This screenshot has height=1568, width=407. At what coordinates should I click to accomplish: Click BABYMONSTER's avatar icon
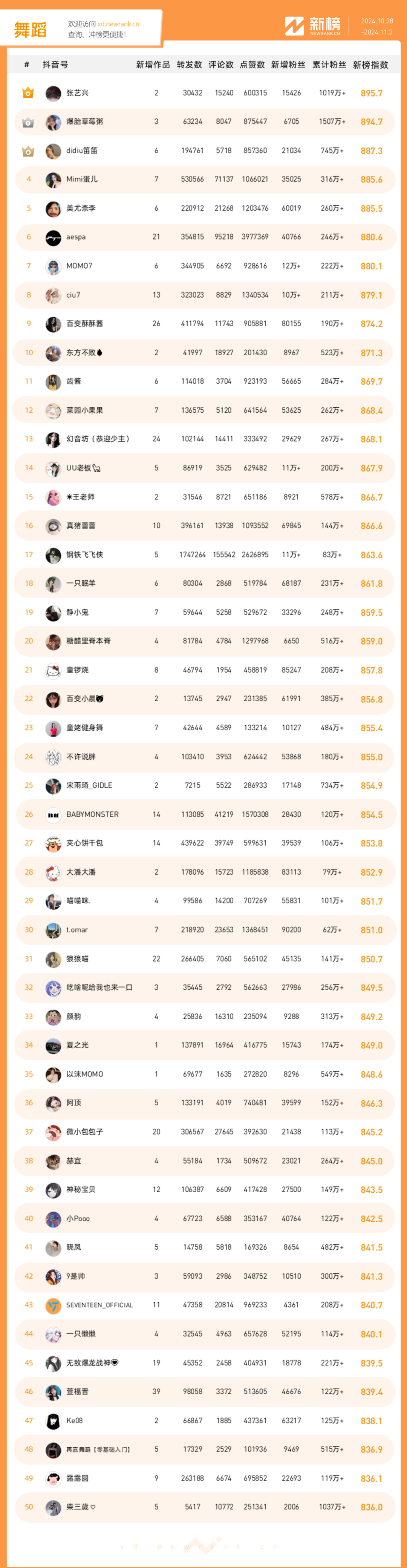pyautogui.click(x=53, y=815)
